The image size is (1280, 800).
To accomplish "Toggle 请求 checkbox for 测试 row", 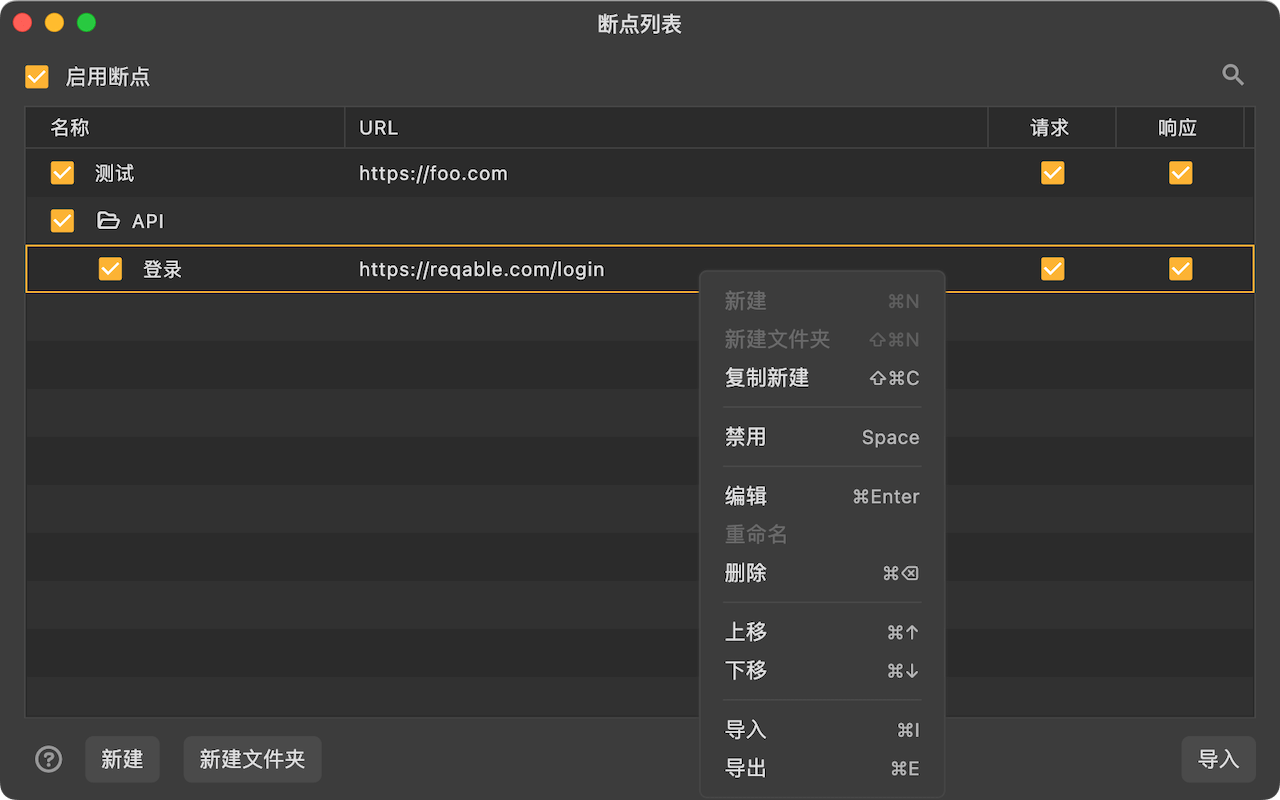I will click(1052, 173).
